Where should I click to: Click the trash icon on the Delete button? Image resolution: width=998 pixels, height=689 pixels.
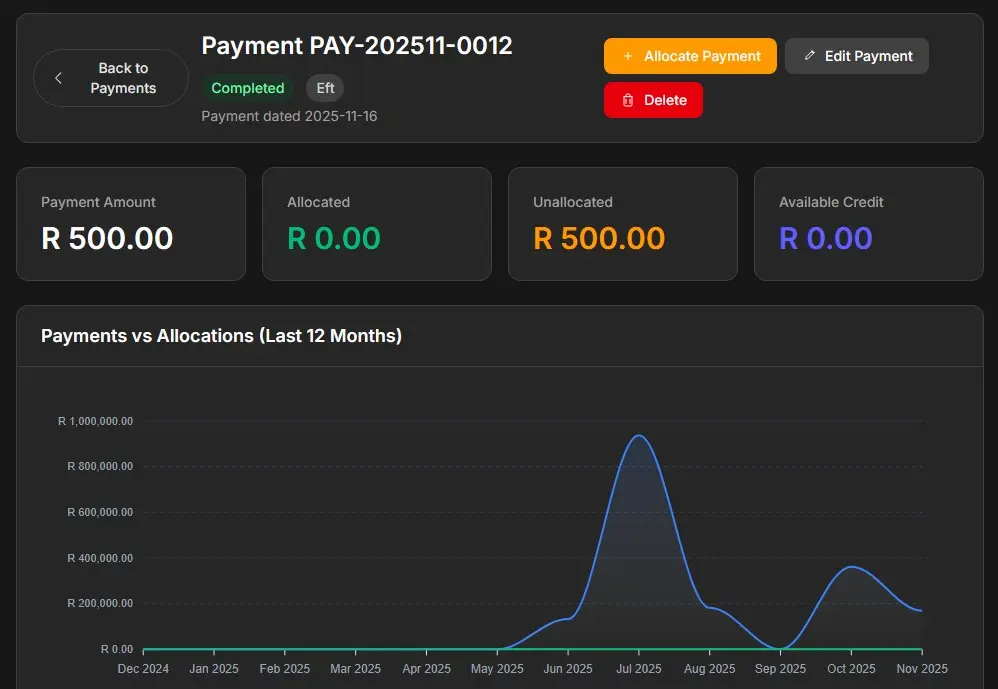pyautogui.click(x=626, y=100)
